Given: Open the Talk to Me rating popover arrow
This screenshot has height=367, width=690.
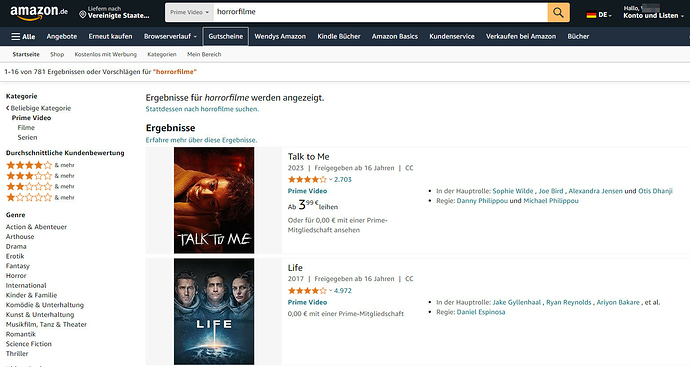Looking at the screenshot, I should click(330, 180).
